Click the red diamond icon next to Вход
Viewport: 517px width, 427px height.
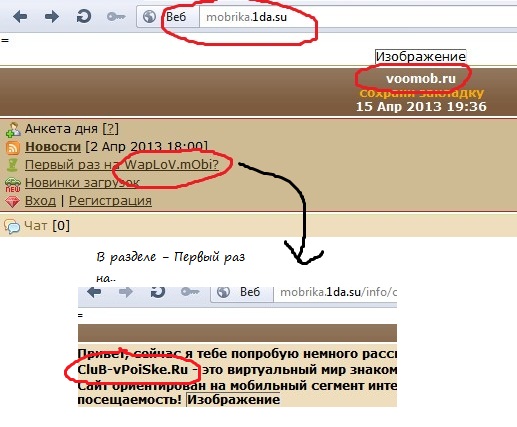(12, 202)
